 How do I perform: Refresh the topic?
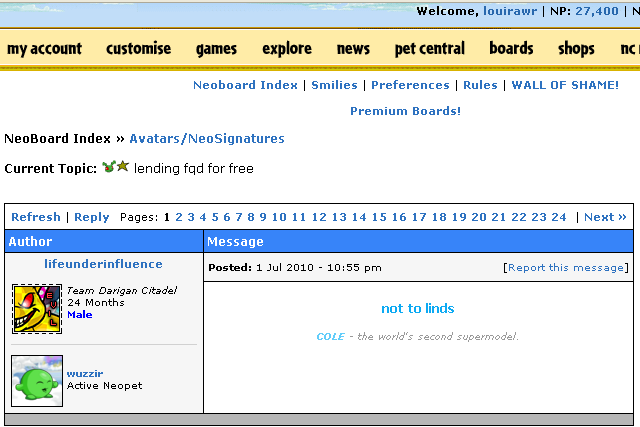coord(36,217)
